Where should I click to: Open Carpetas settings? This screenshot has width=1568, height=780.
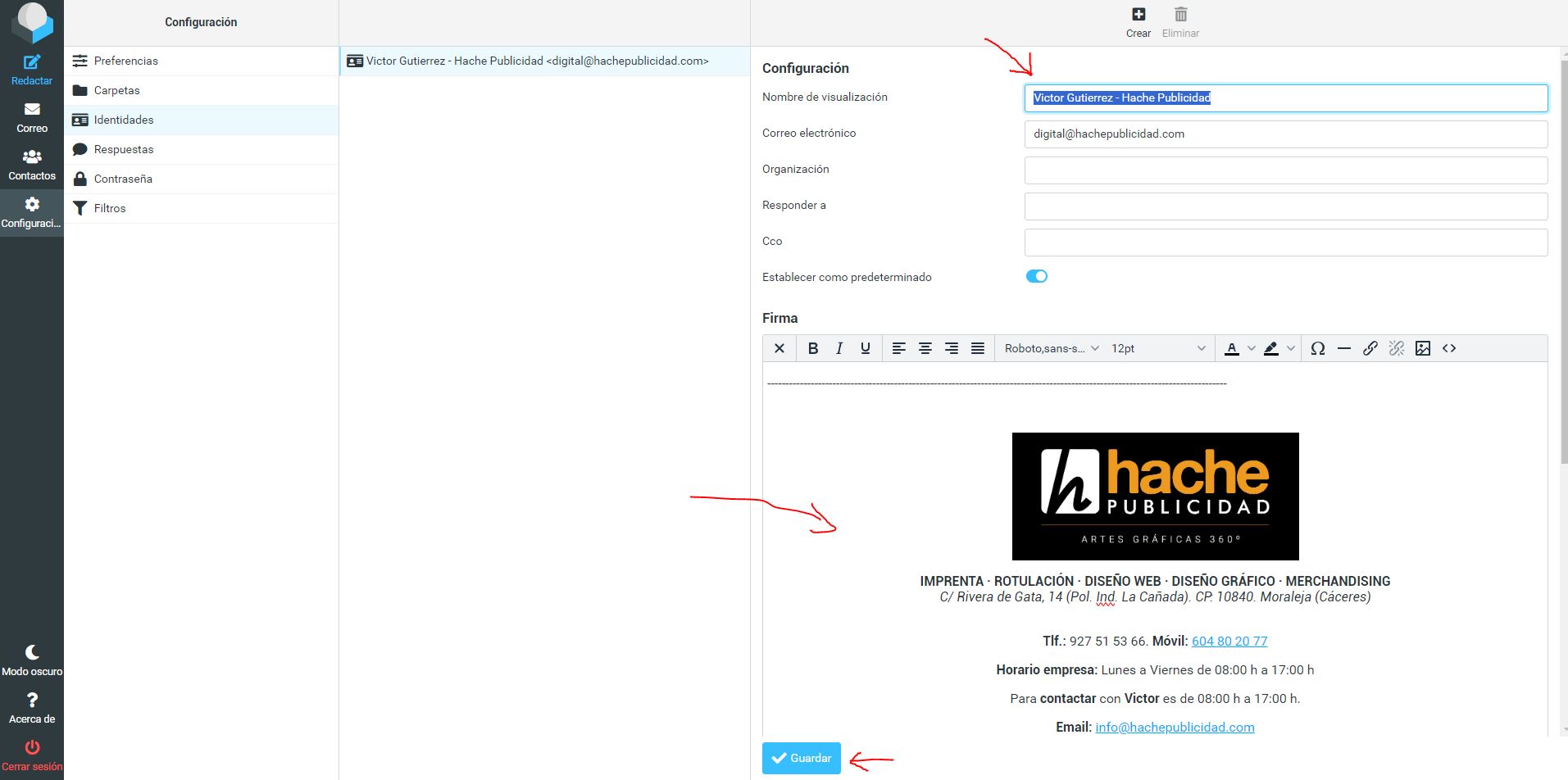[201, 91]
